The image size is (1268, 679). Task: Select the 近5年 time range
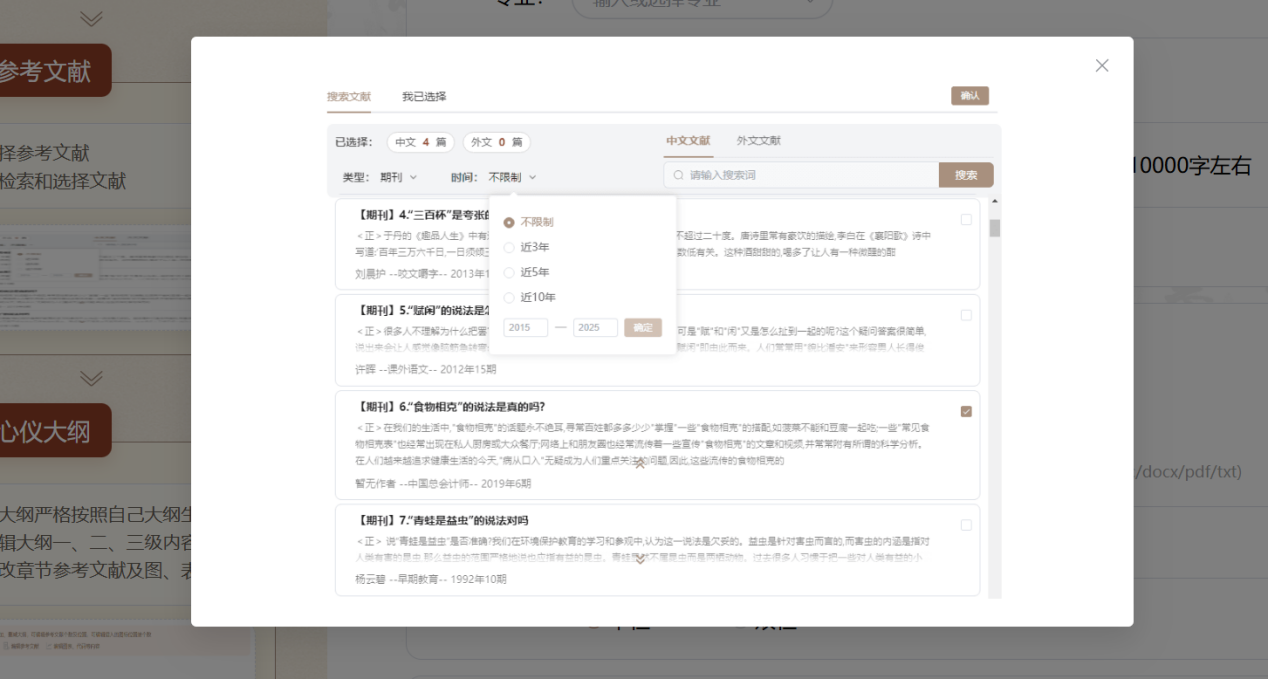[x=527, y=272]
